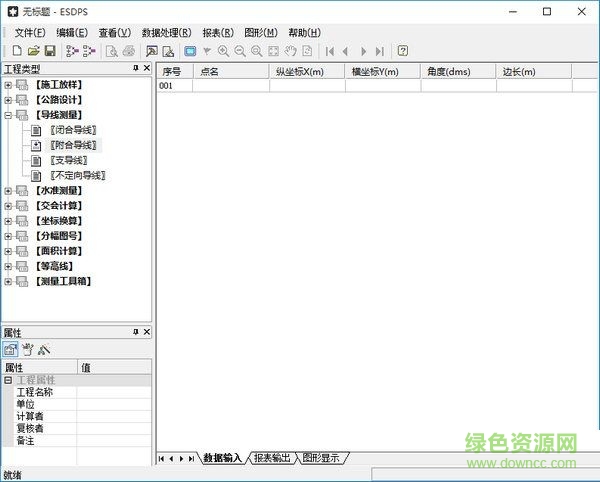Collapse the 工程属性 property group
The width and height of the screenshot is (600, 482).
click(8, 380)
